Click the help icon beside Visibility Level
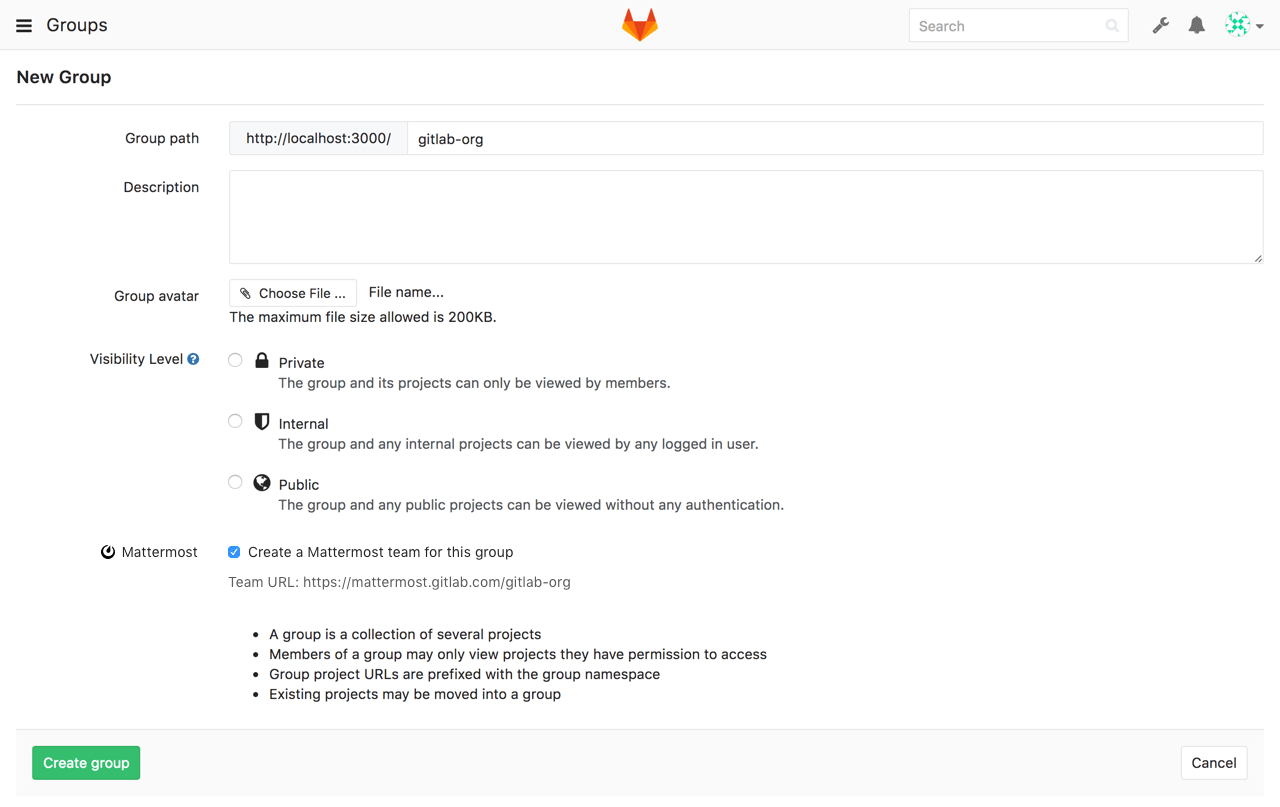This screenshot has width=1280, height=807. [x=192, y=359]
